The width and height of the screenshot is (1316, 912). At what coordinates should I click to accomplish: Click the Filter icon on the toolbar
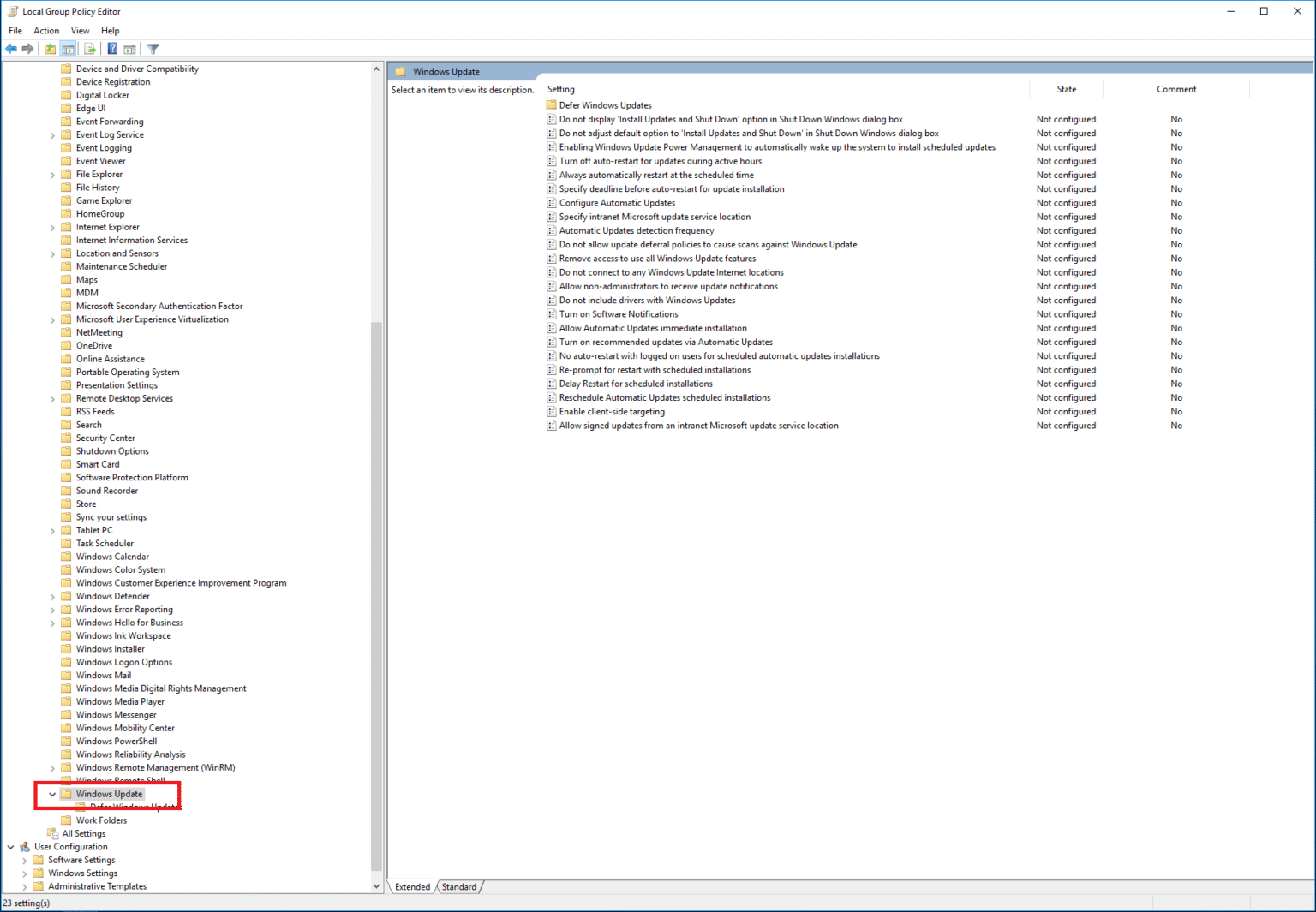tap(153, 49)
